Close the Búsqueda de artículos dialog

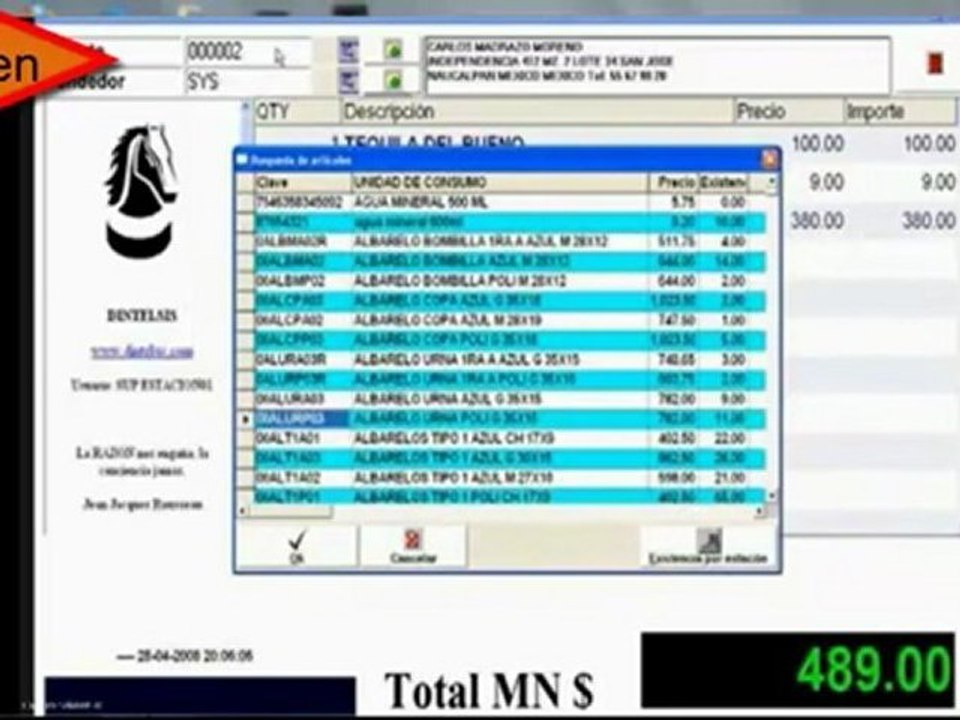pos(769,160)
